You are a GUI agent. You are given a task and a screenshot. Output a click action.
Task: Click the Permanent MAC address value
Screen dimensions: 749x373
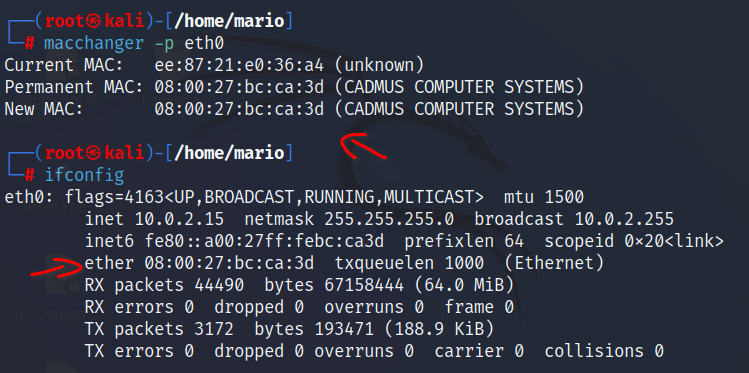(x=239, y=87)
